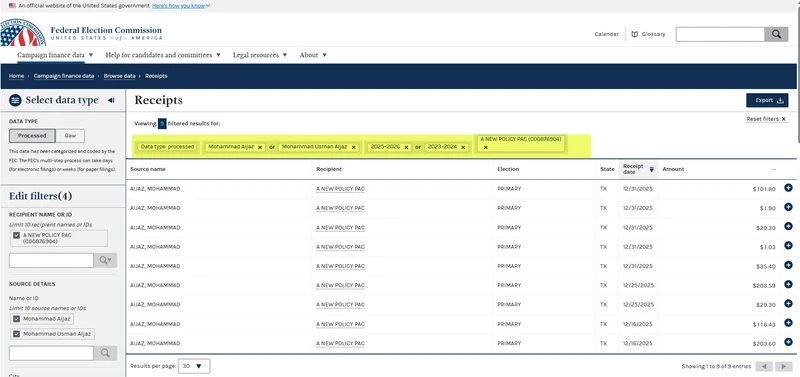Remove the Mohammad Usman Aijaz filter tag
800x377 pixels.
coord(354,147)
